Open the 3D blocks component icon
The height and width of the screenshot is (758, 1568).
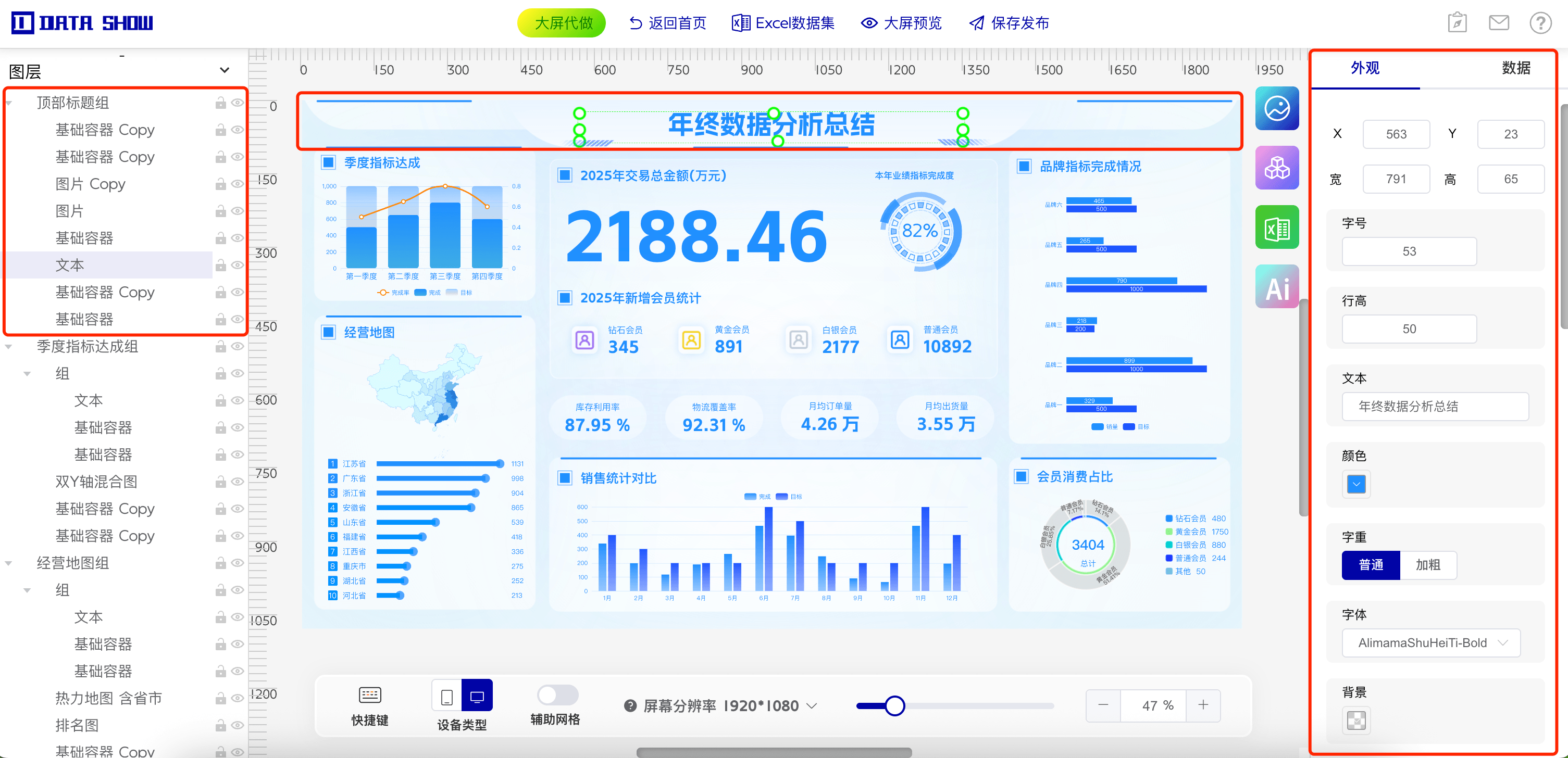[1276, 168]
